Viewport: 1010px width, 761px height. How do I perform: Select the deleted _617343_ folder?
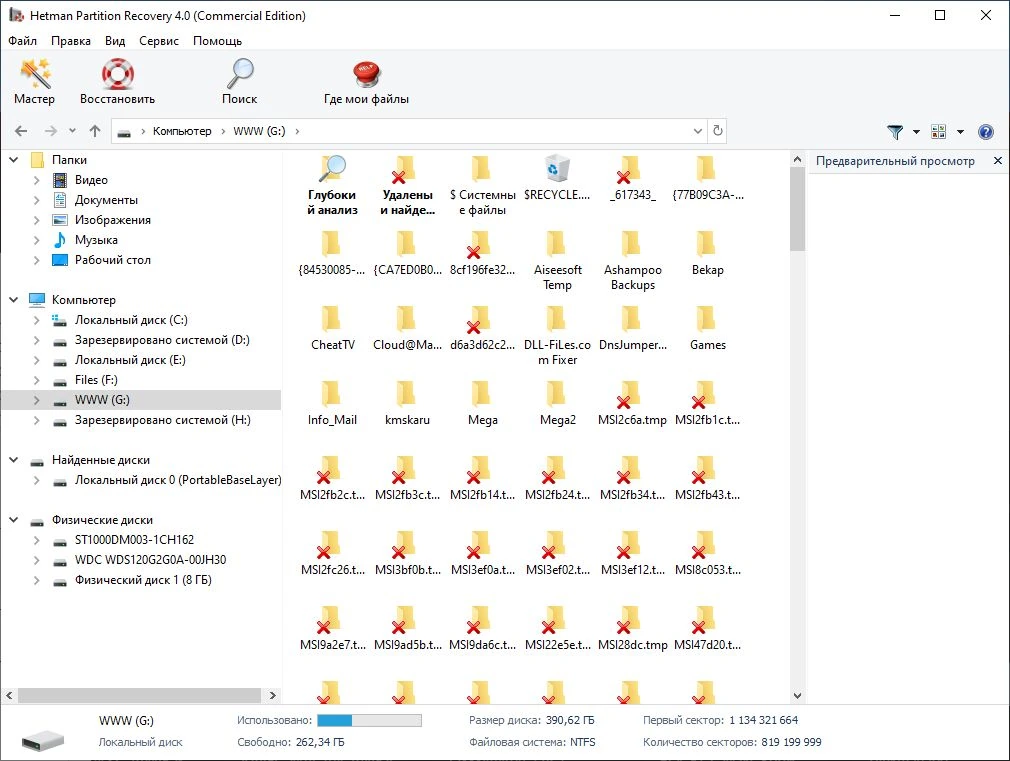[x=633, y=178]
